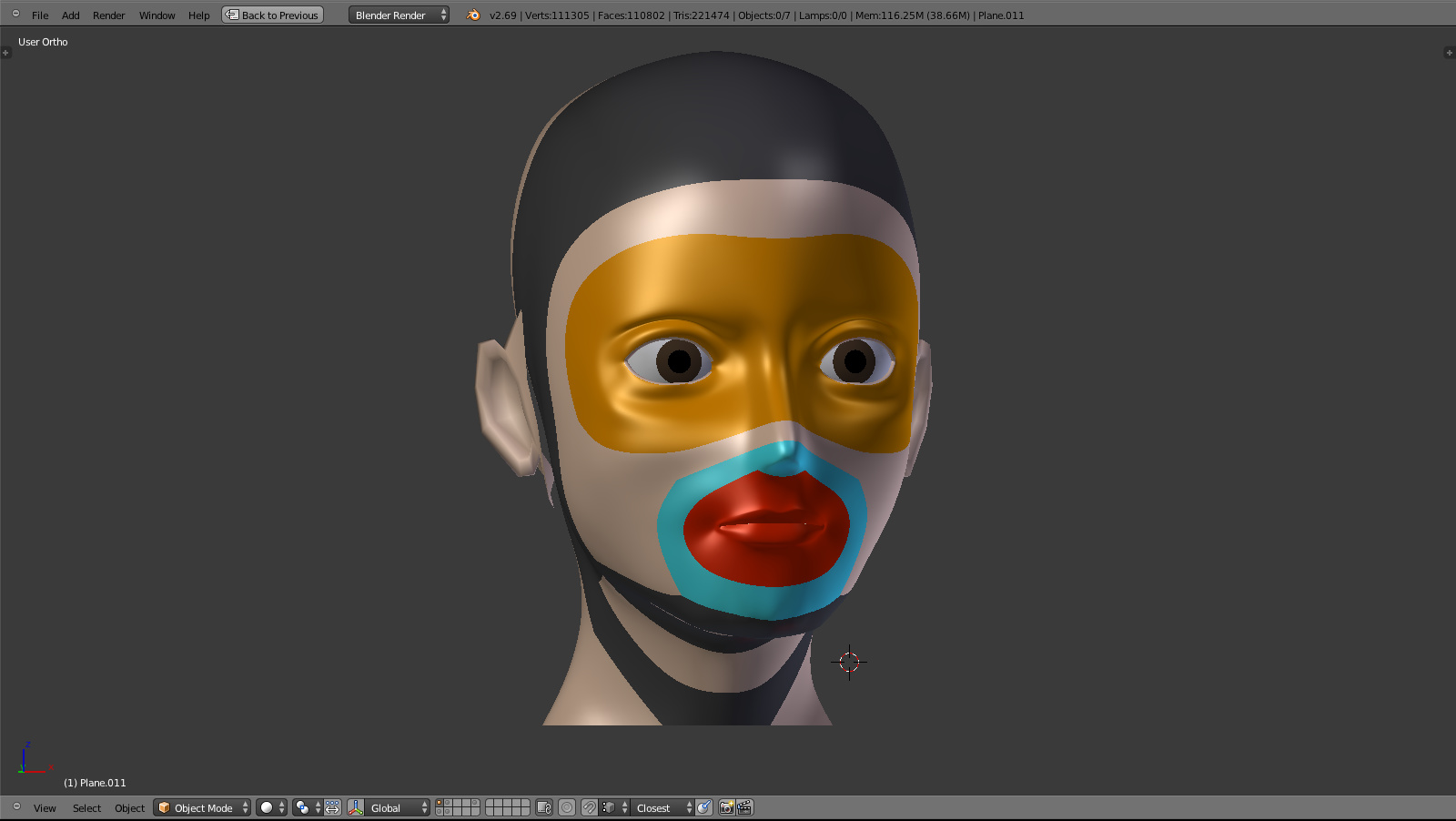The height and width of the screenshot is (821, 1456).
Task: Toggle manipulate center points option
Action: 332,807
